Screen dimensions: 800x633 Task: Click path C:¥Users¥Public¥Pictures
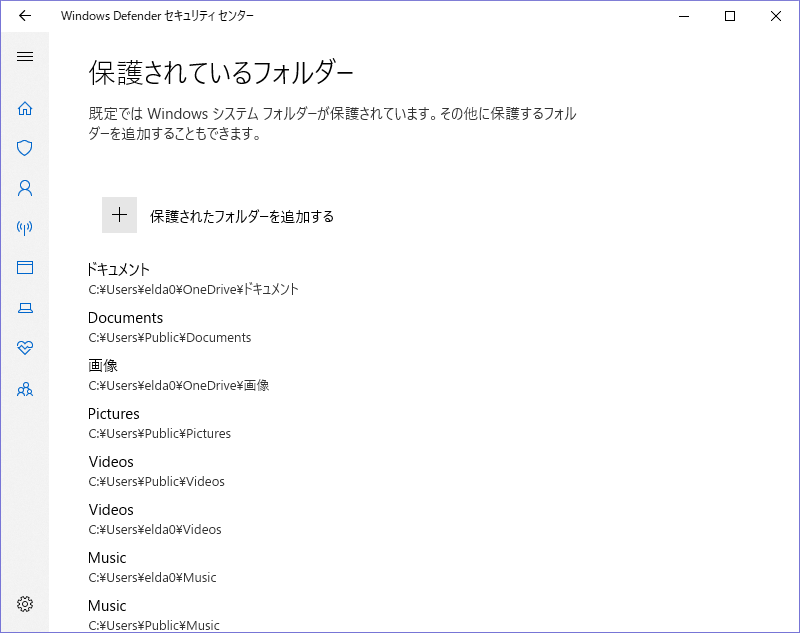coord(160,434)
